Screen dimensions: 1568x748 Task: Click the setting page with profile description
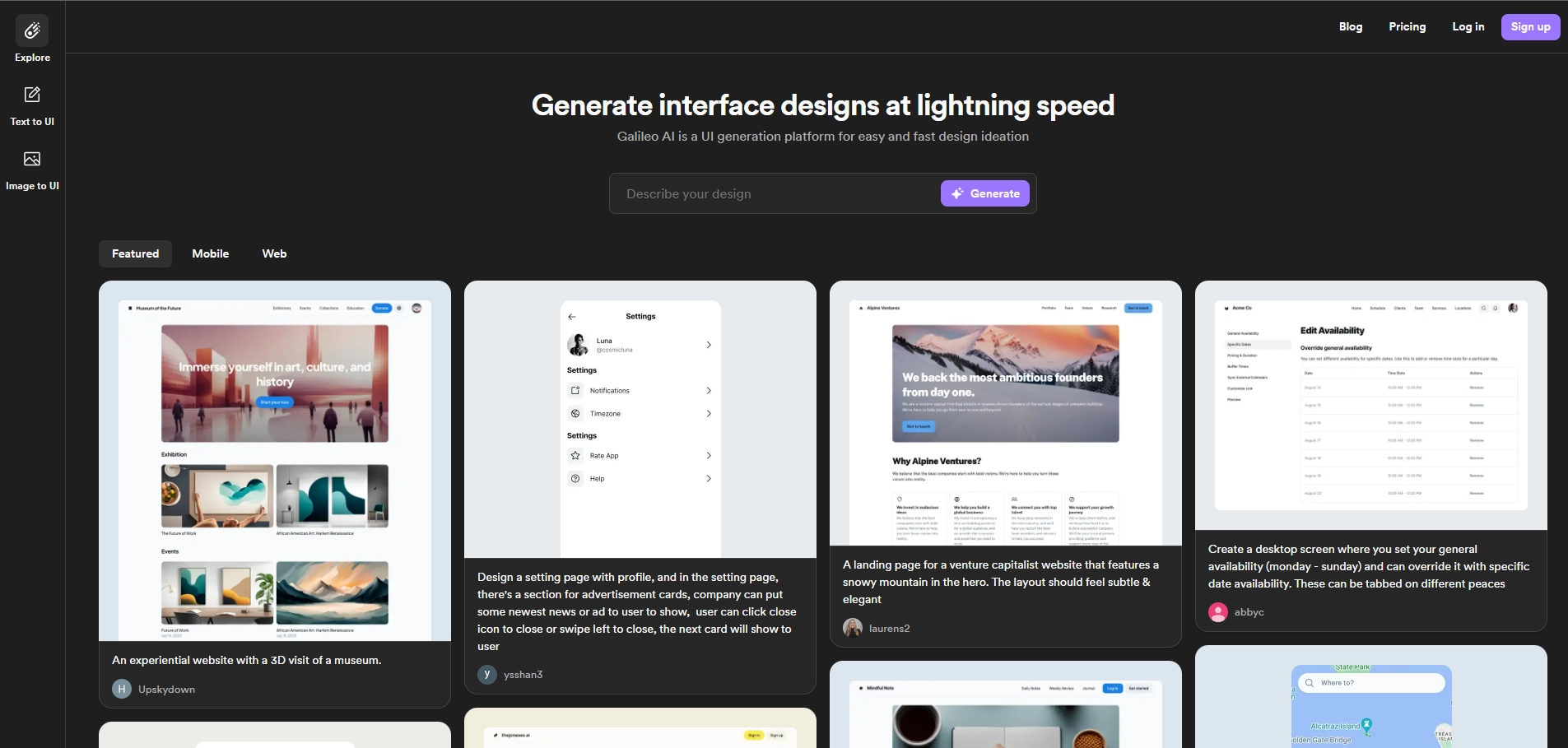click(x=637, y=611)
